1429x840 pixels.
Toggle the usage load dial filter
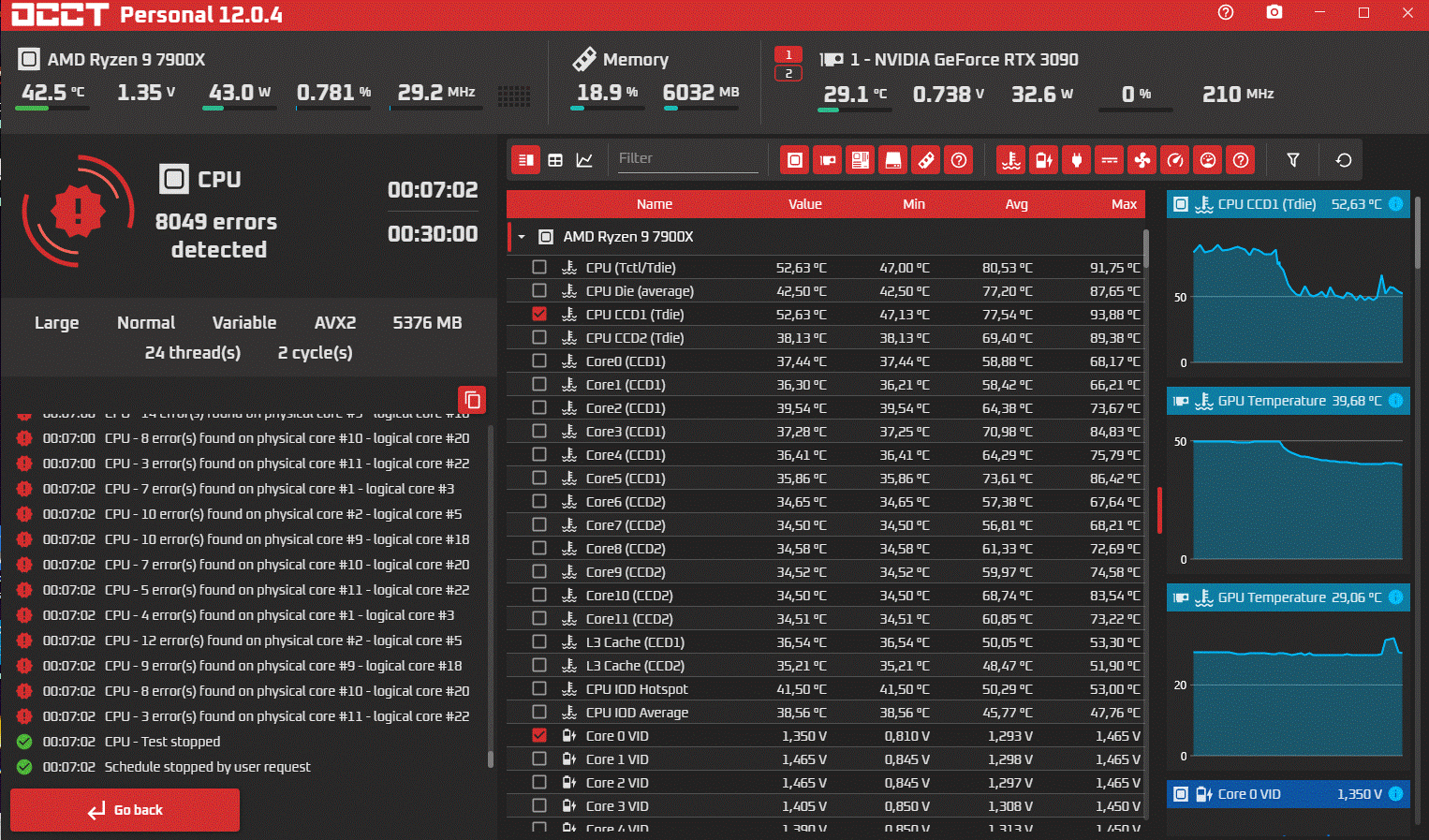coord(1208,160)
